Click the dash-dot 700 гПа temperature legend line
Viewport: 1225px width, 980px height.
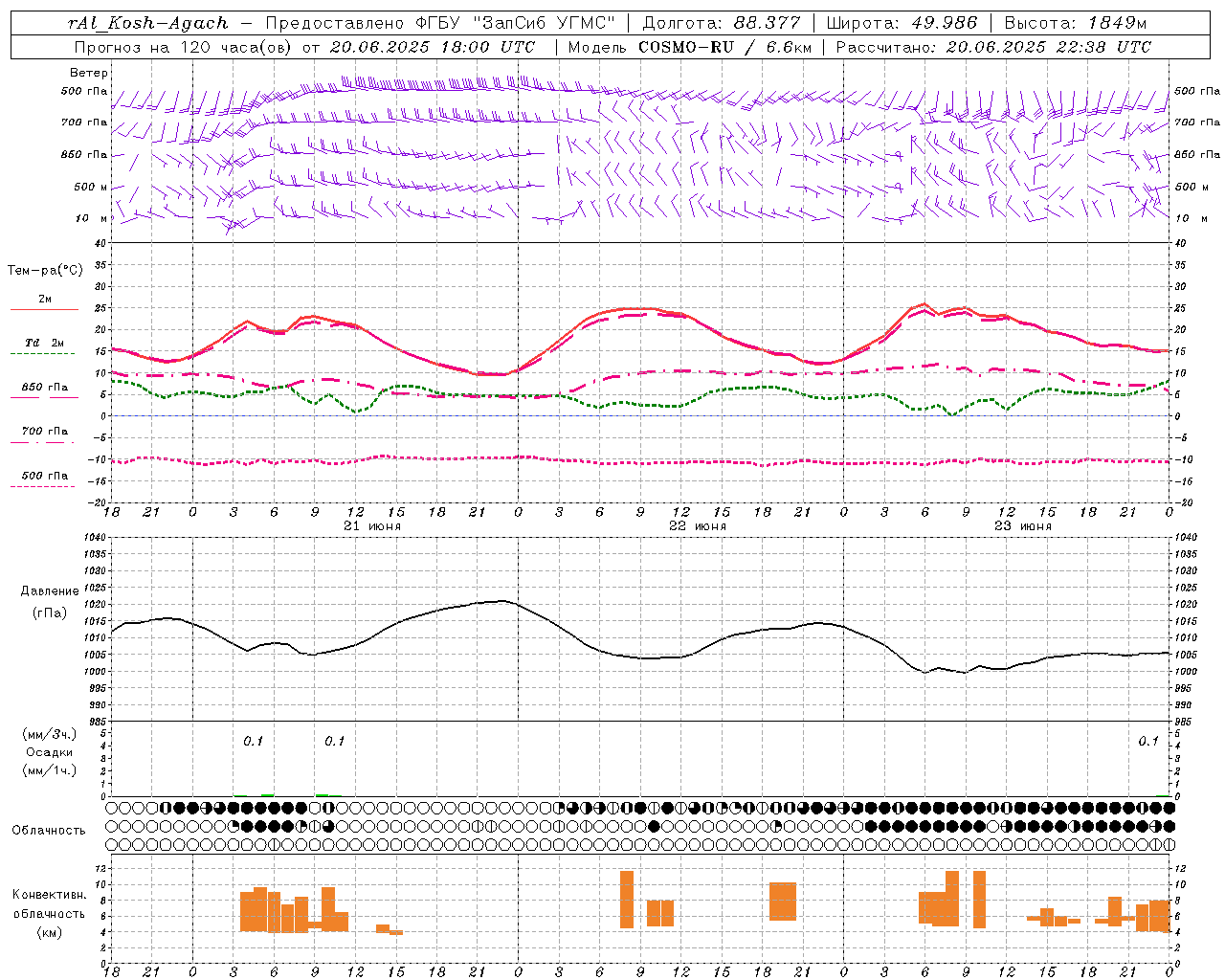click(x=44, y=442)
